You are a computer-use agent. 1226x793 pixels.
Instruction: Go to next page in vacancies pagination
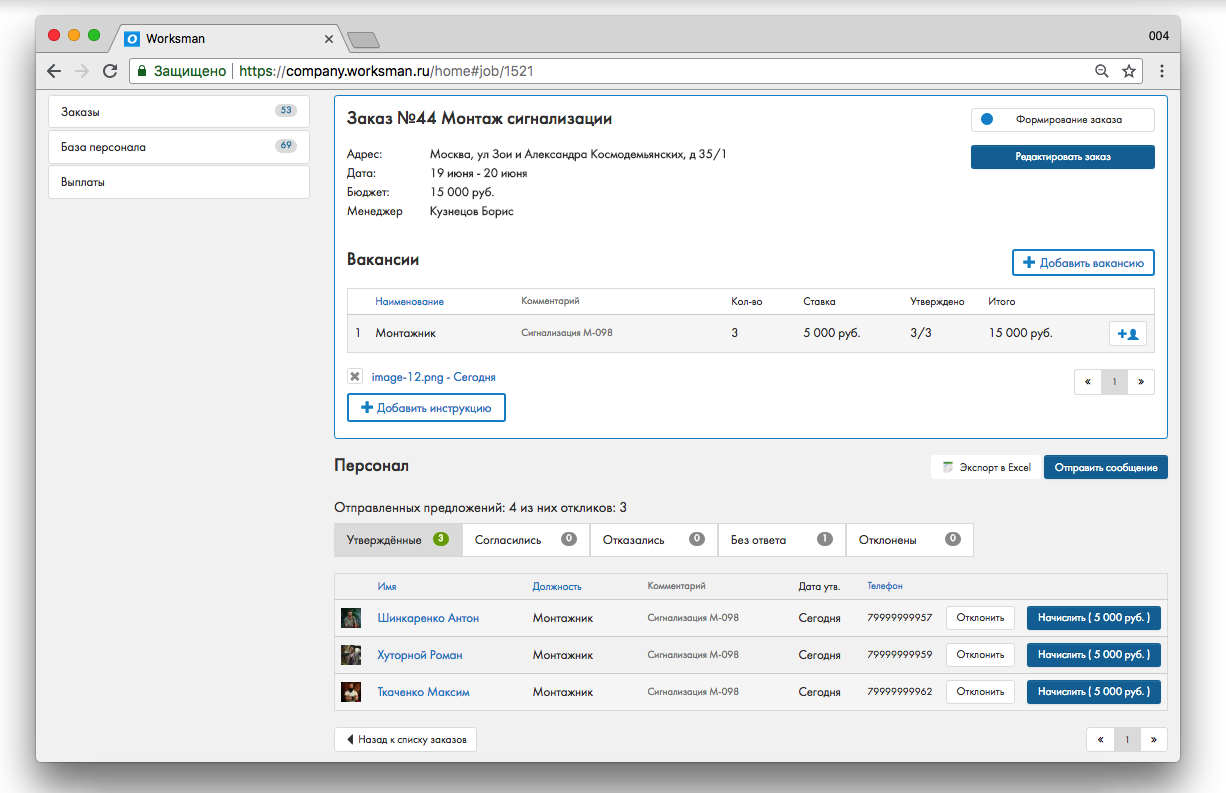click(x=1141, y=382)
